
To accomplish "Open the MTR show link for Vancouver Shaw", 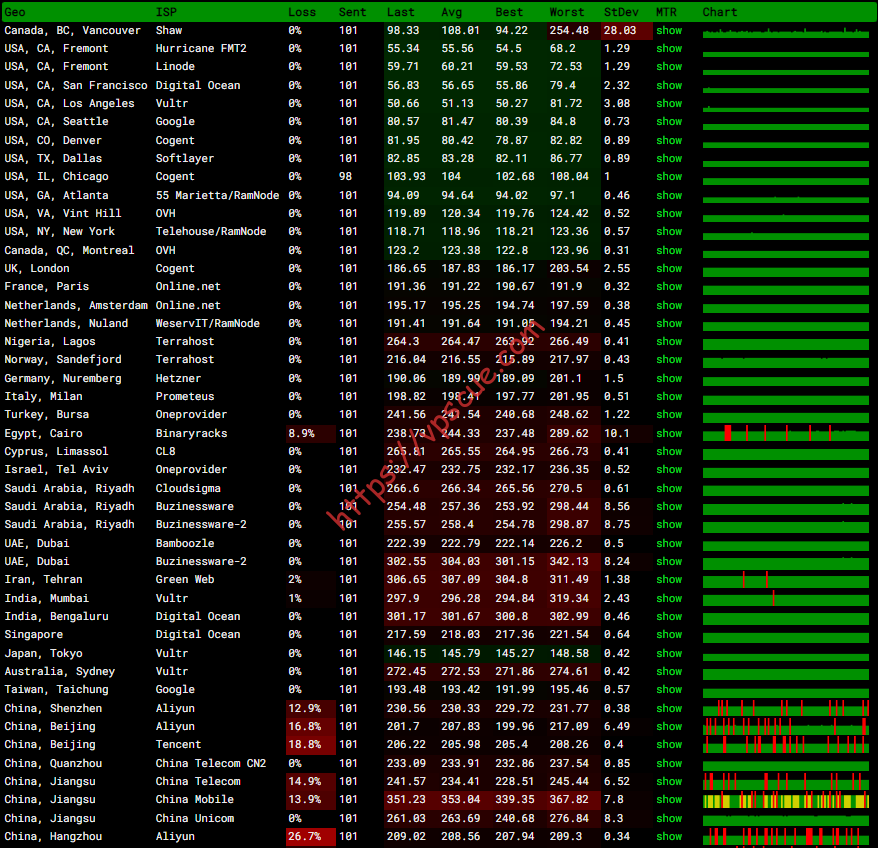I will pos(669,30).
